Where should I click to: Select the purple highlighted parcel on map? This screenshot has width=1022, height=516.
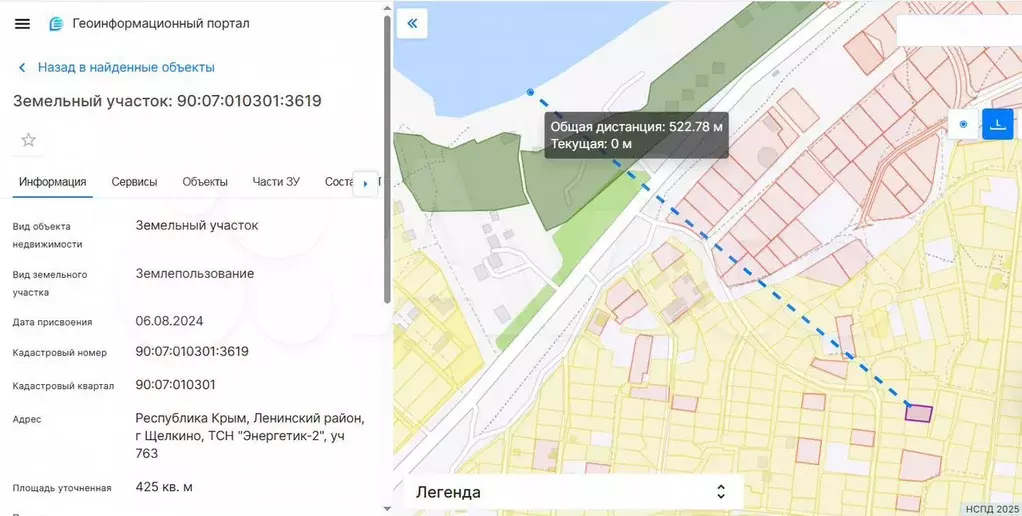tap(918, 413)
